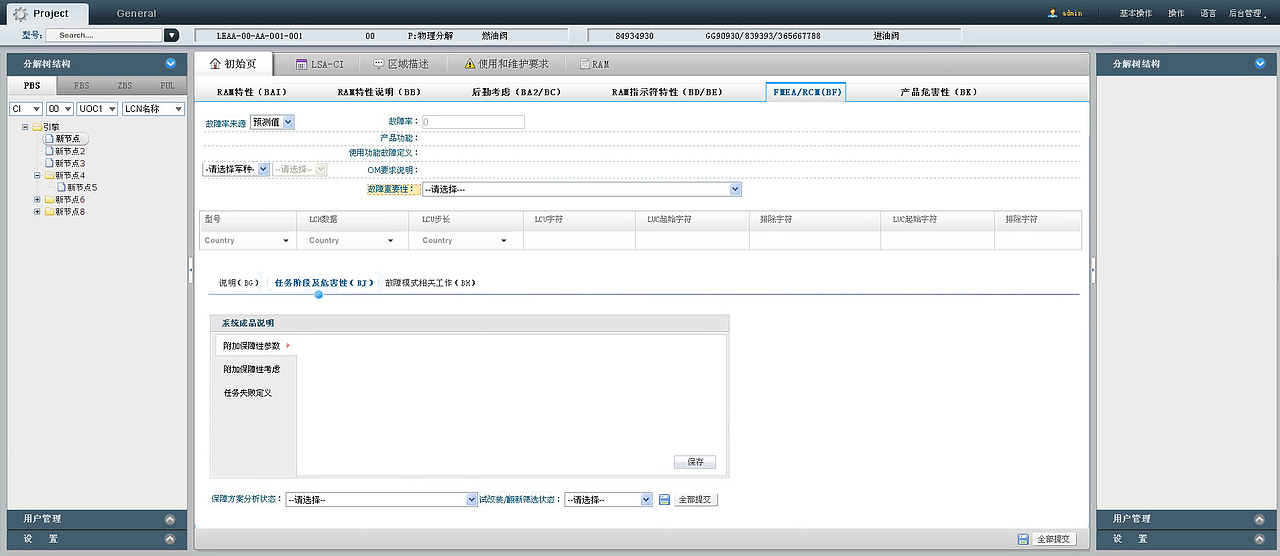Open the 说明（BG）lower tab
This screenshot has height=556, width=1280.
(x=239, y=283)
